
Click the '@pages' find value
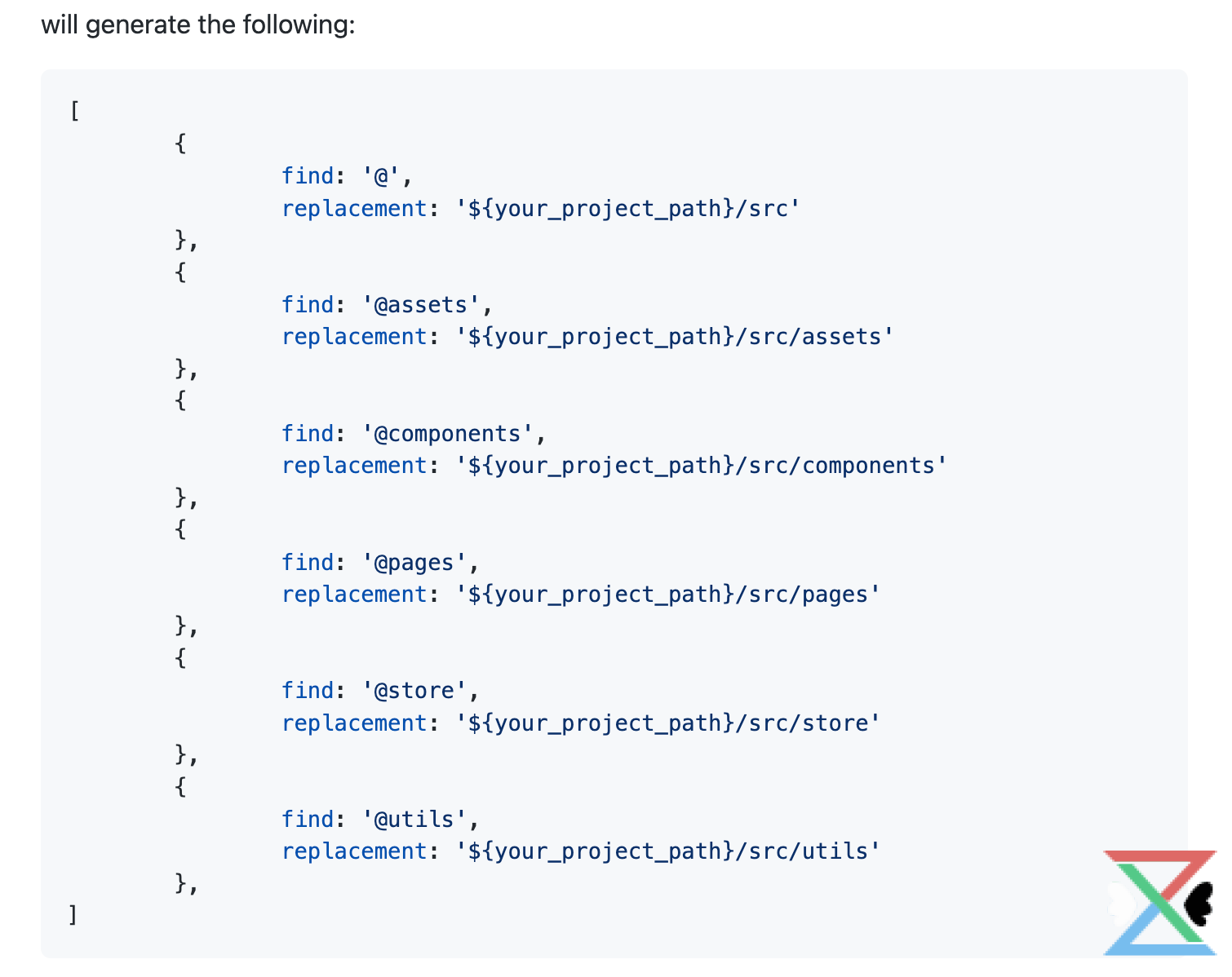pos(414,563)
